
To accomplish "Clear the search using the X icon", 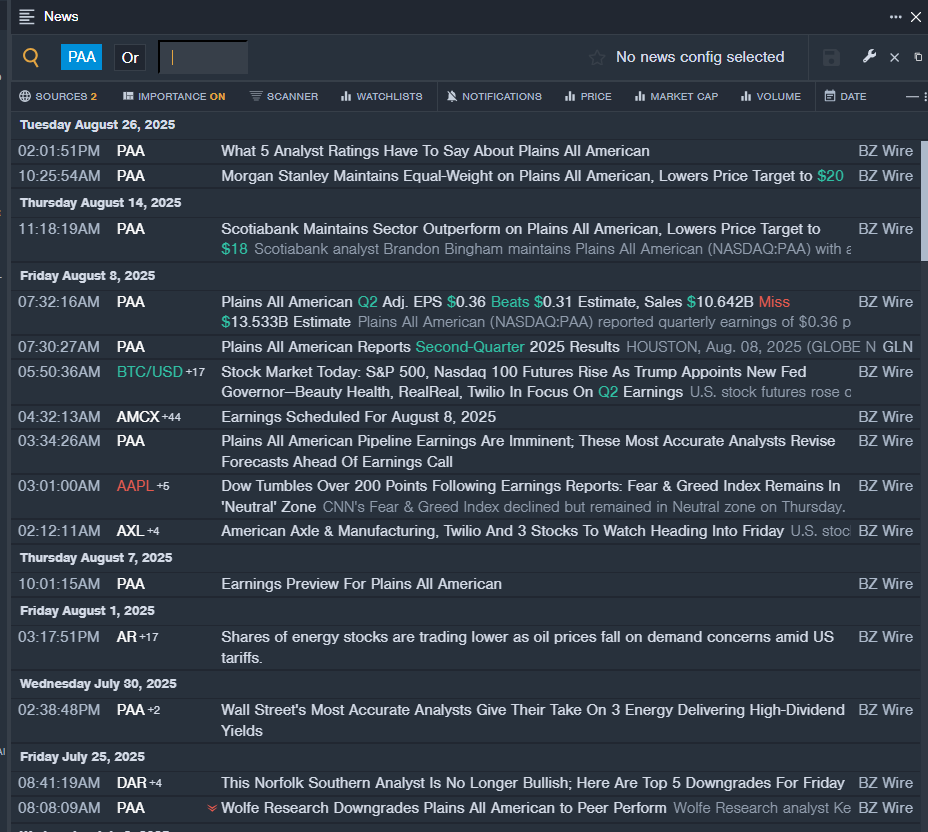I will click(894, 57).
